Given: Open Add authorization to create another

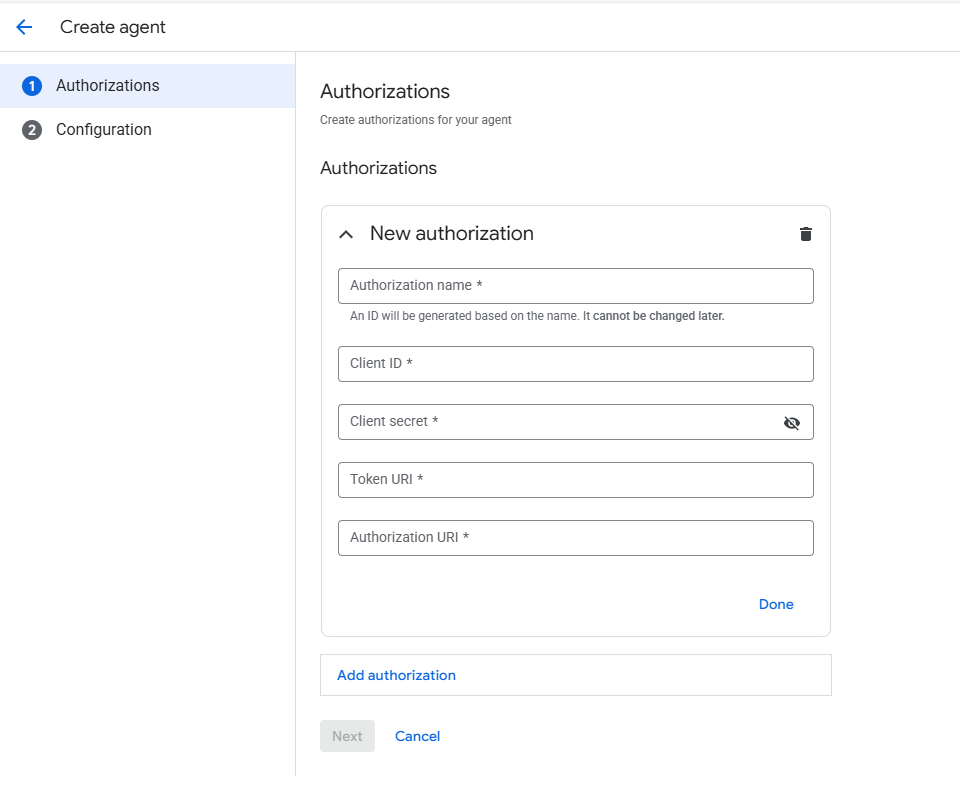Looking at the screenshot, I should click(x=396, y=675).
